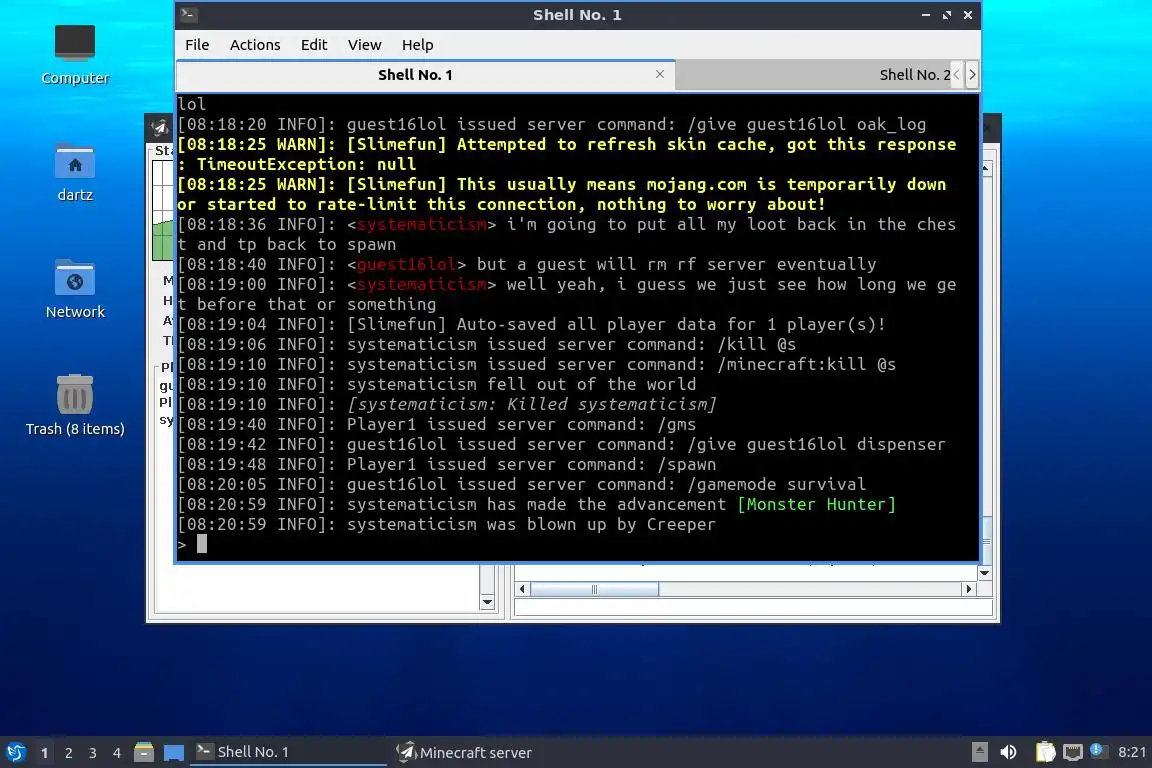The width and height of the screenshot is (1152, 768).
Task: Click the Minecraft server player list scroll down arrow
Action: 487,602
